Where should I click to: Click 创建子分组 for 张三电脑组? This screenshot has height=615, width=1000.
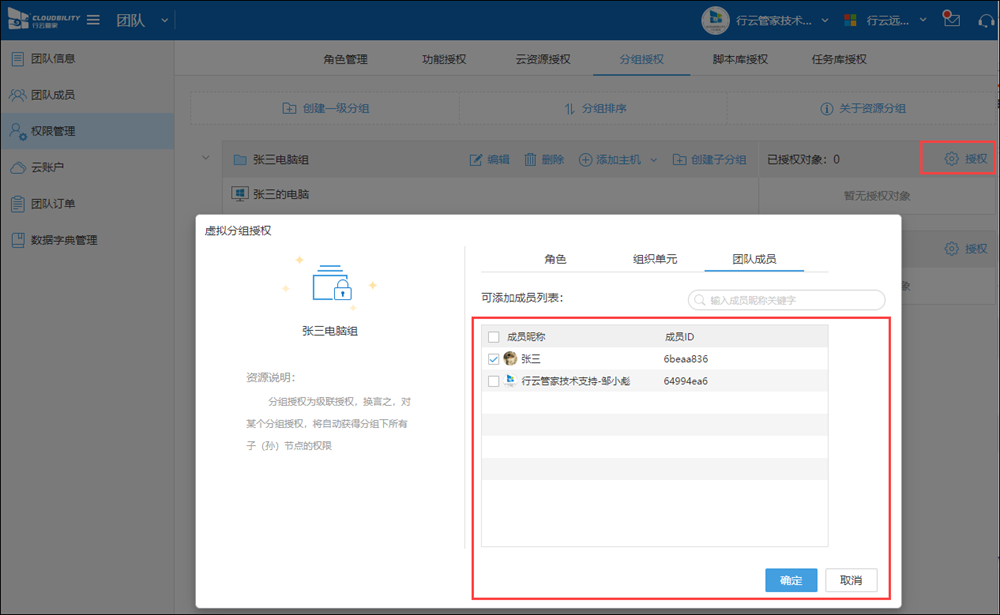coord(709,159)
